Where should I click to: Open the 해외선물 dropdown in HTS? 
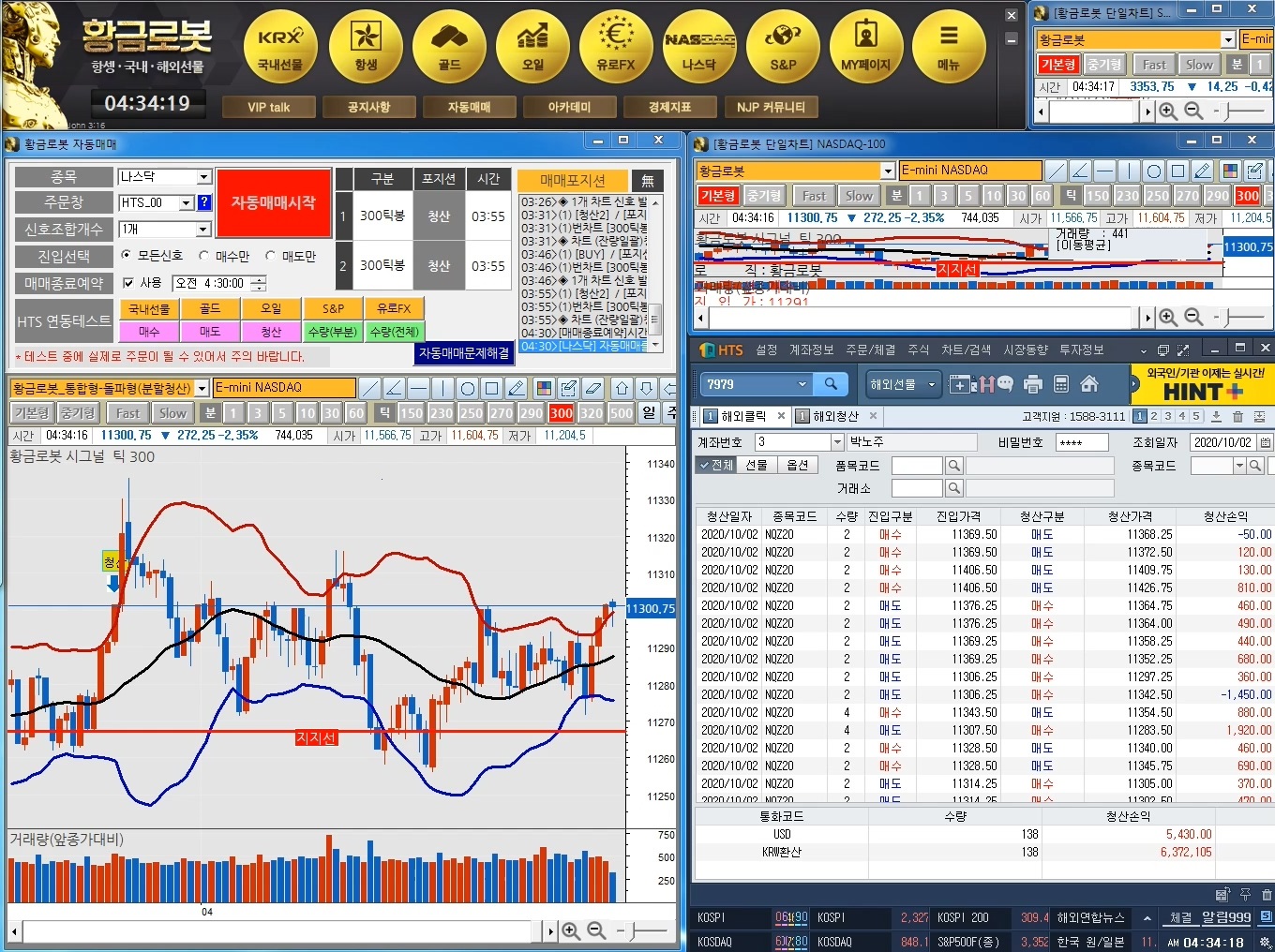coord(902,384)
